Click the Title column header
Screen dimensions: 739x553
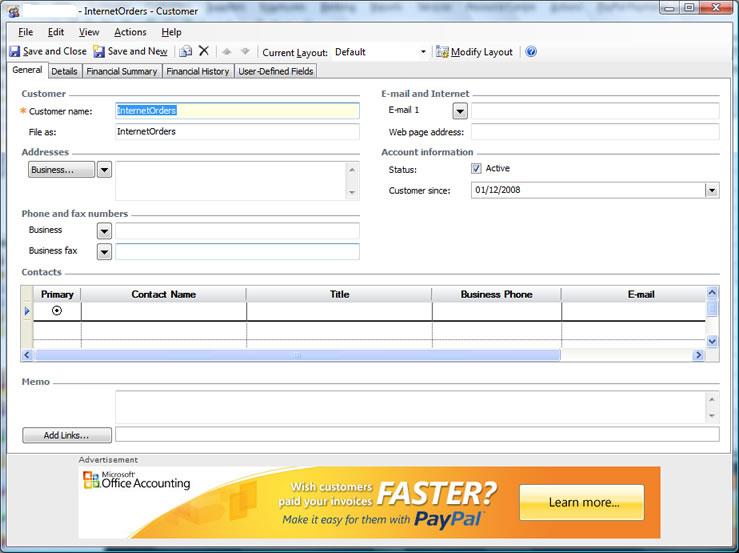[x=339, y=294]
